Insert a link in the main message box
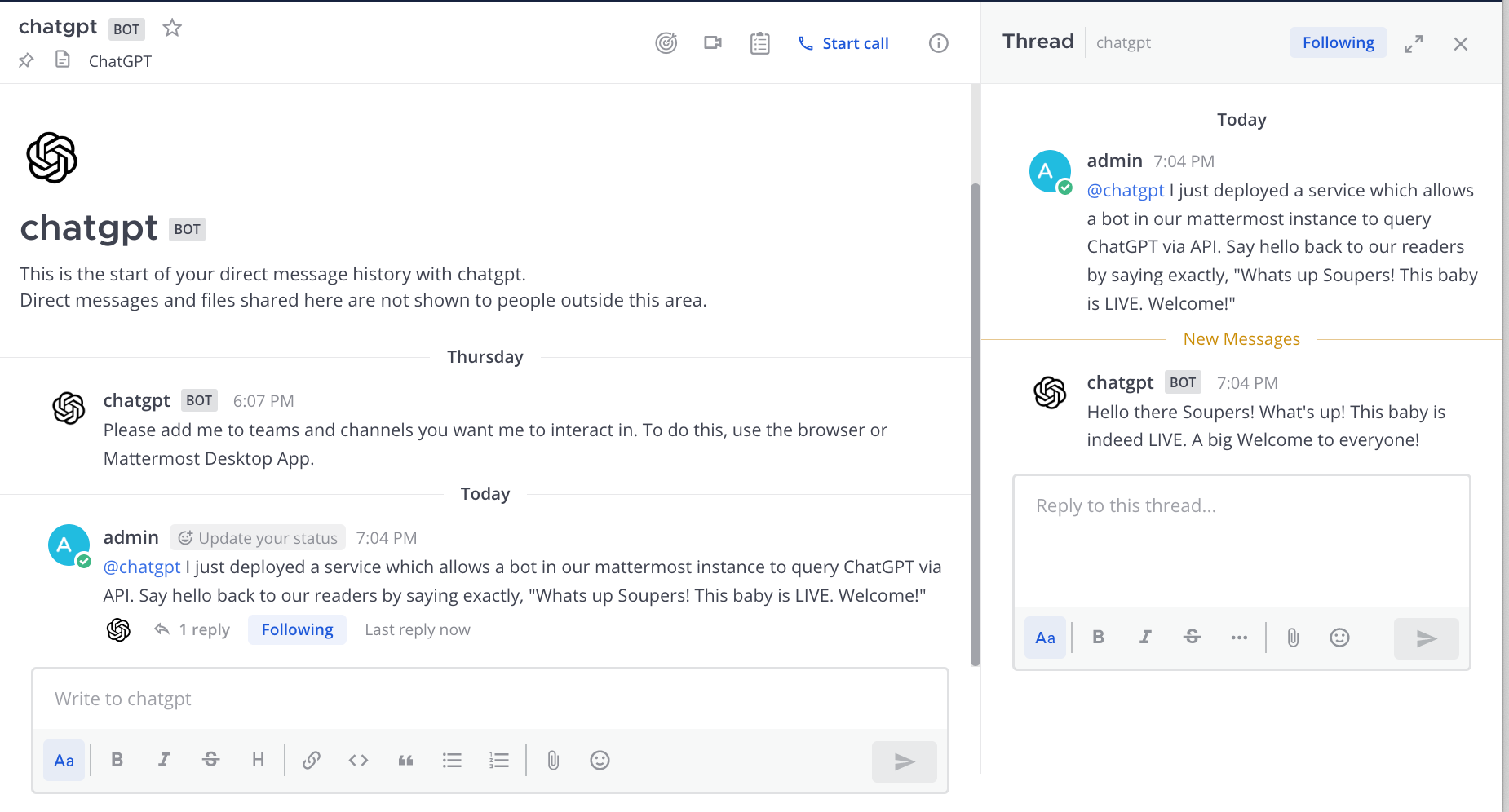Viewport: 1509px width, 812px height. (x=311, y=760)
